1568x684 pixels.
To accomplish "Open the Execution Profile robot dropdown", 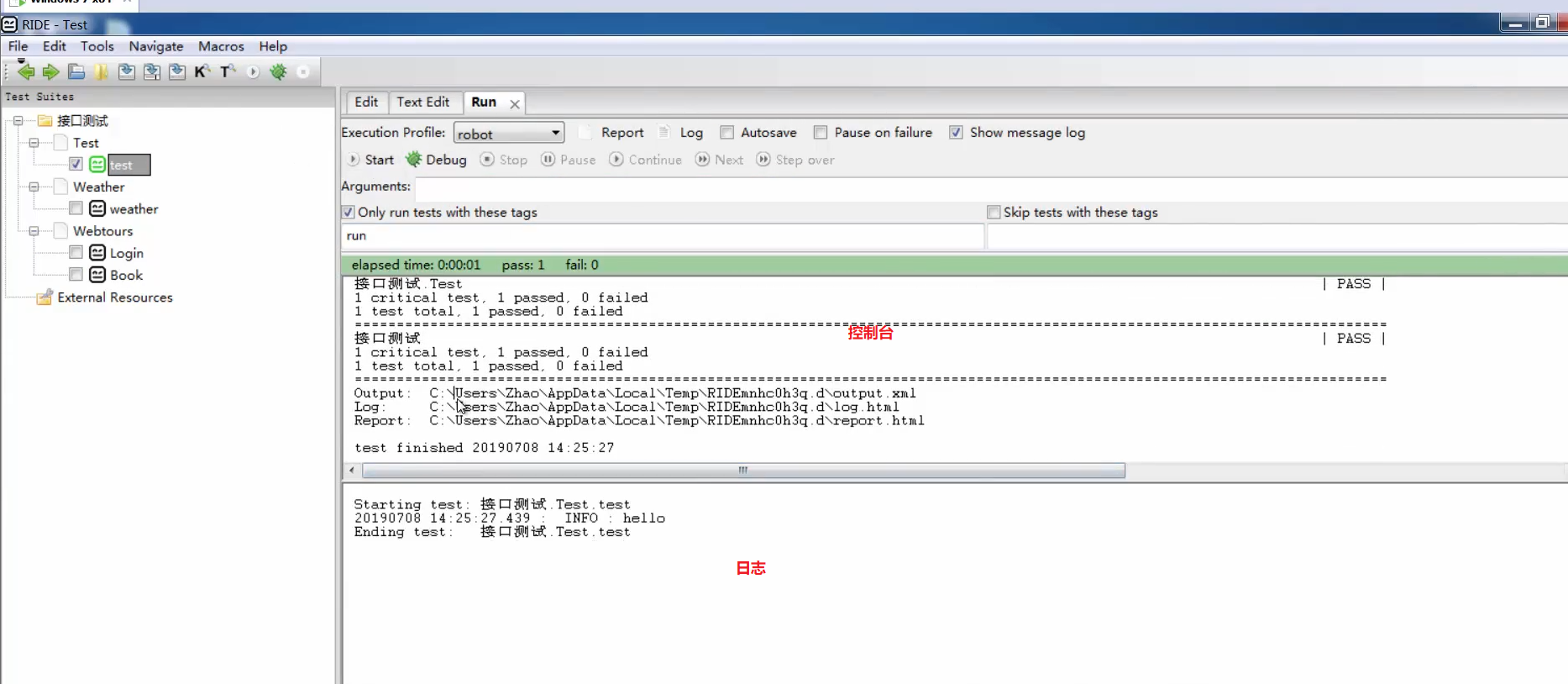I will click(x=509, y=133).
